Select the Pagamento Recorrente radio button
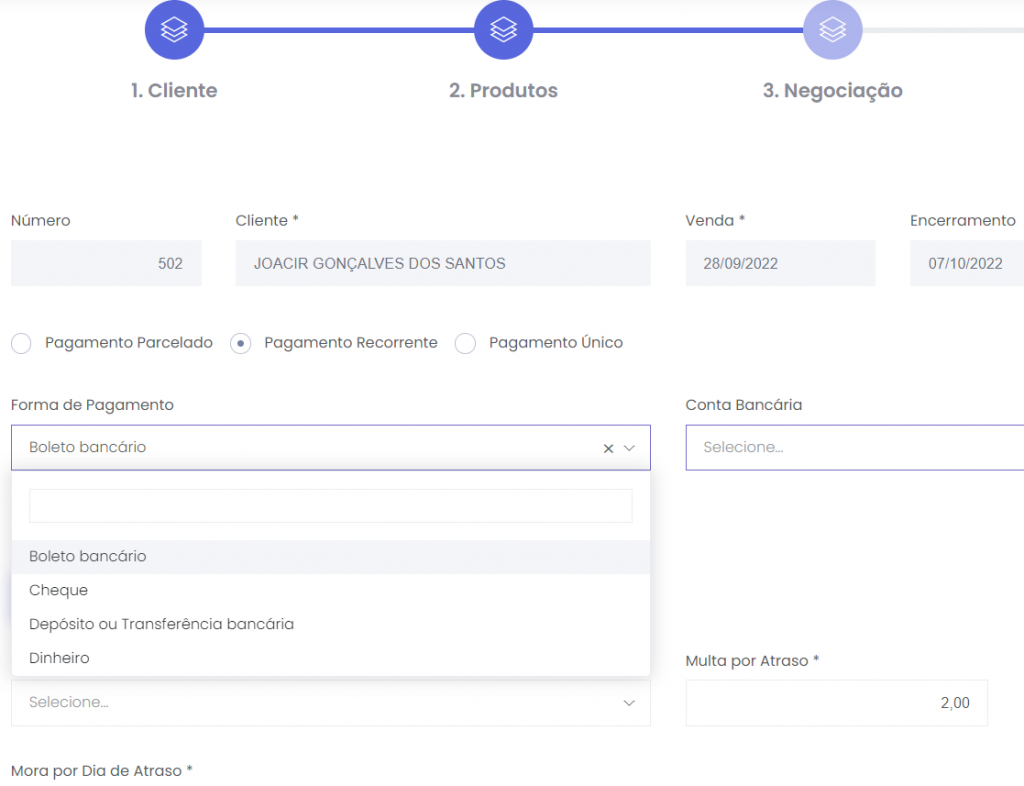1024x786 pixels. tap(240, 344)
